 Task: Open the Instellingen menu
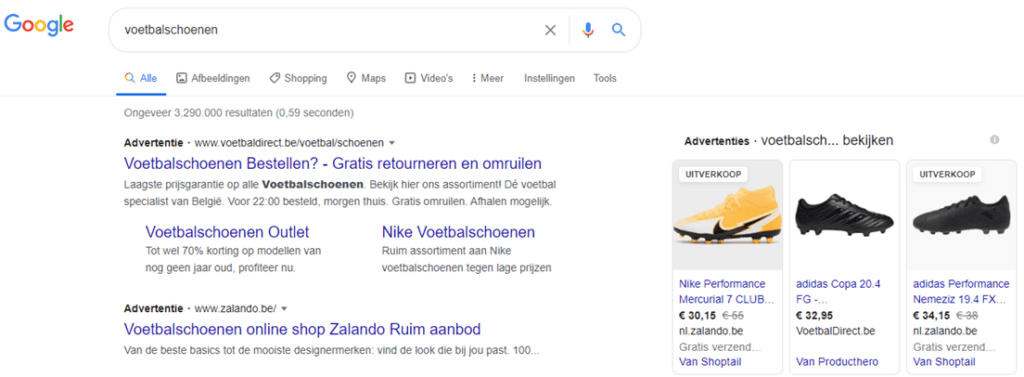pyautogui.click(x=549, y=78)
